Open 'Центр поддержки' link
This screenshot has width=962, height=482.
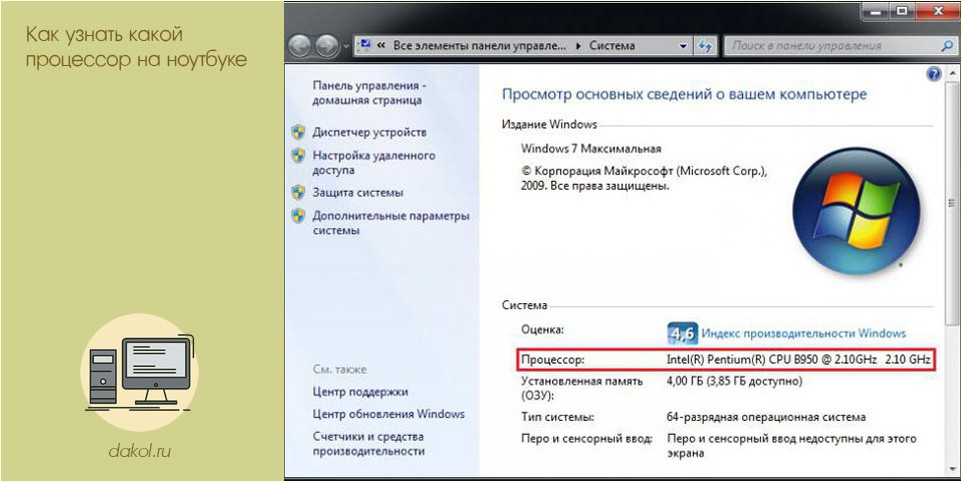pyautogui.click(x=360, y=392)
